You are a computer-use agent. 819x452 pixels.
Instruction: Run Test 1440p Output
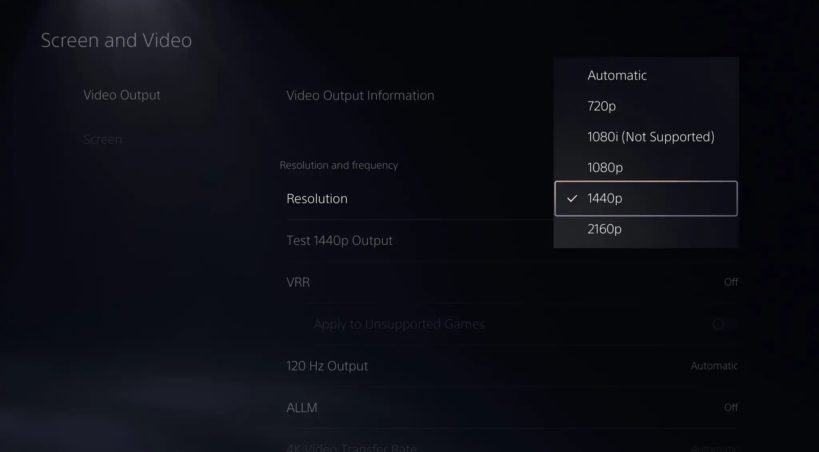coord(339,240)
